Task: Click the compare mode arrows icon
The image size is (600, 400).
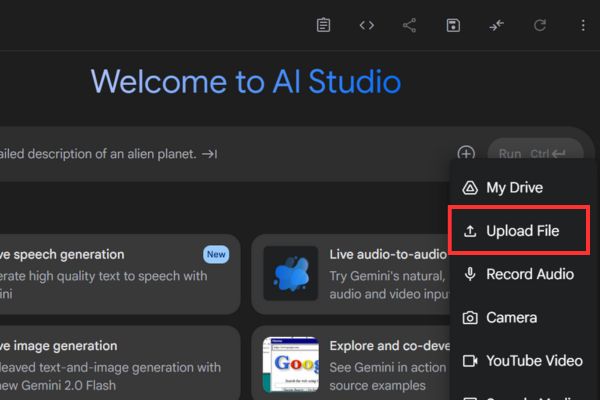Action: point(496,25)
